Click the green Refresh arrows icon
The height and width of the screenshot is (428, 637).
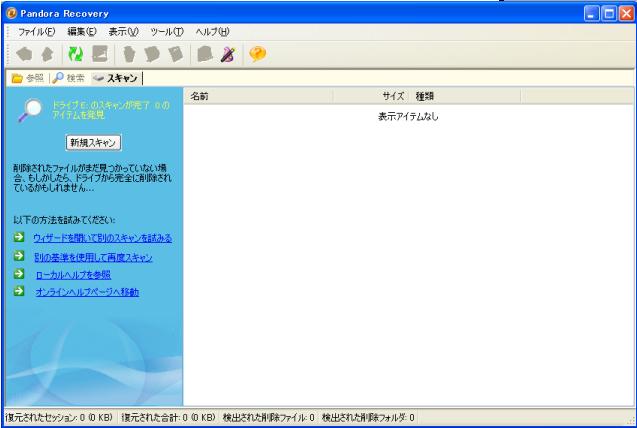[x=76, y=54]
